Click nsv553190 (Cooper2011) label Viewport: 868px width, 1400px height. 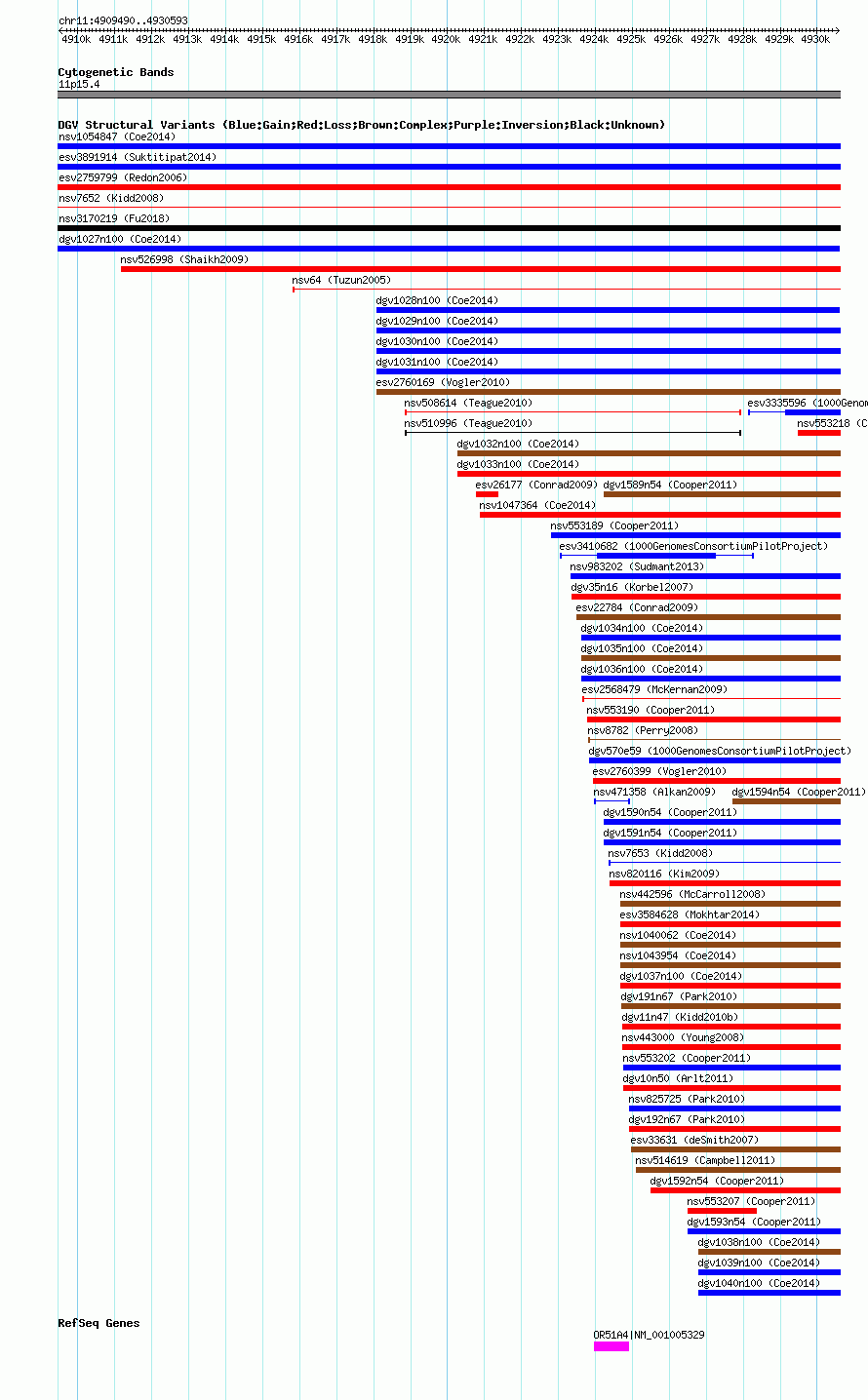651,710
